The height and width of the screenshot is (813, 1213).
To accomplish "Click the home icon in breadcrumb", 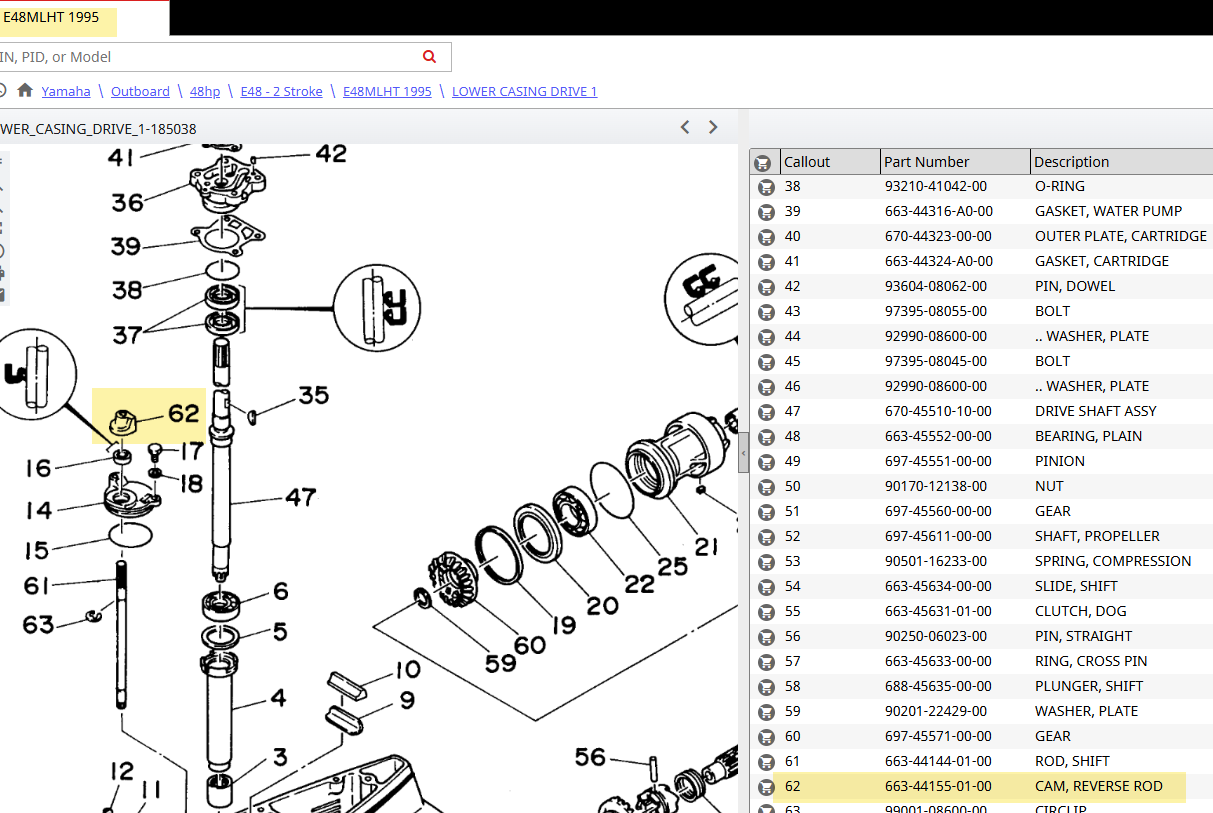I will (x=25, y=90).
